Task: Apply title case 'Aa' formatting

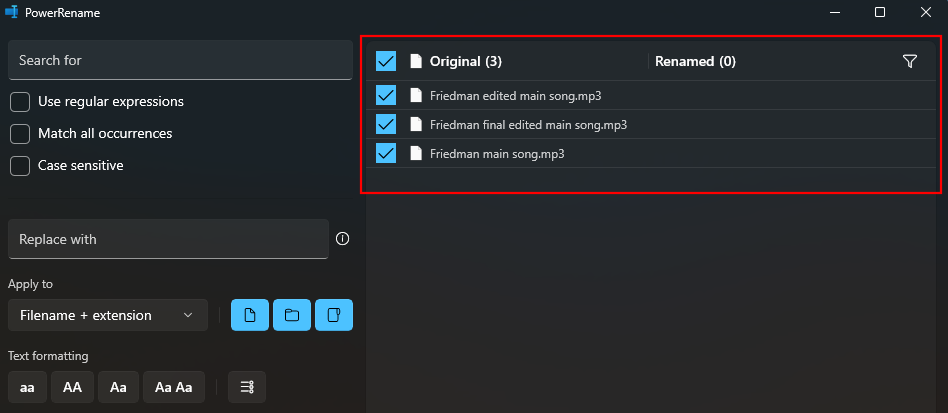Action: coord(118,387)
